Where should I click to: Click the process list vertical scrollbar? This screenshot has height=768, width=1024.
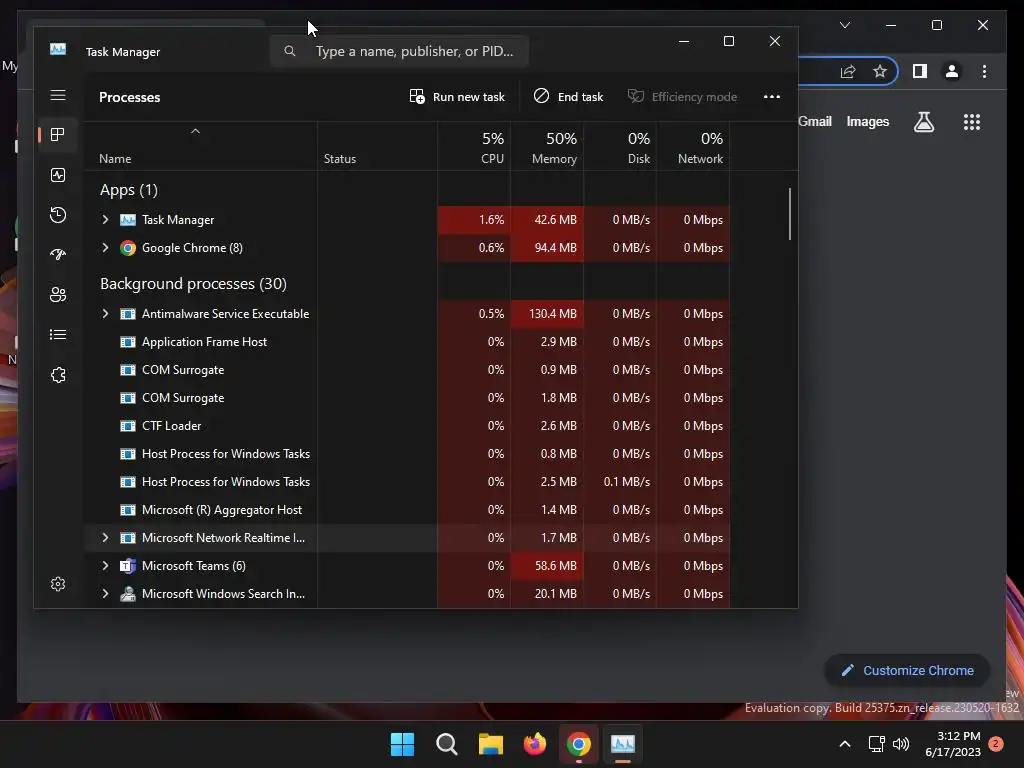[x=790, y=214]
